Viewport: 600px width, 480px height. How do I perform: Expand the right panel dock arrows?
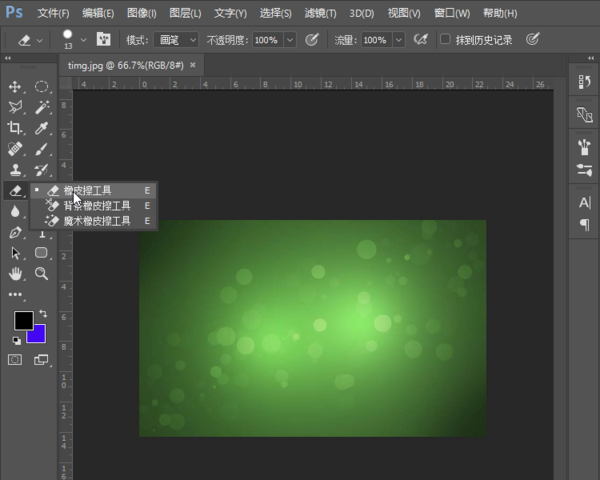pyautogui.click(x=591, y=58)
